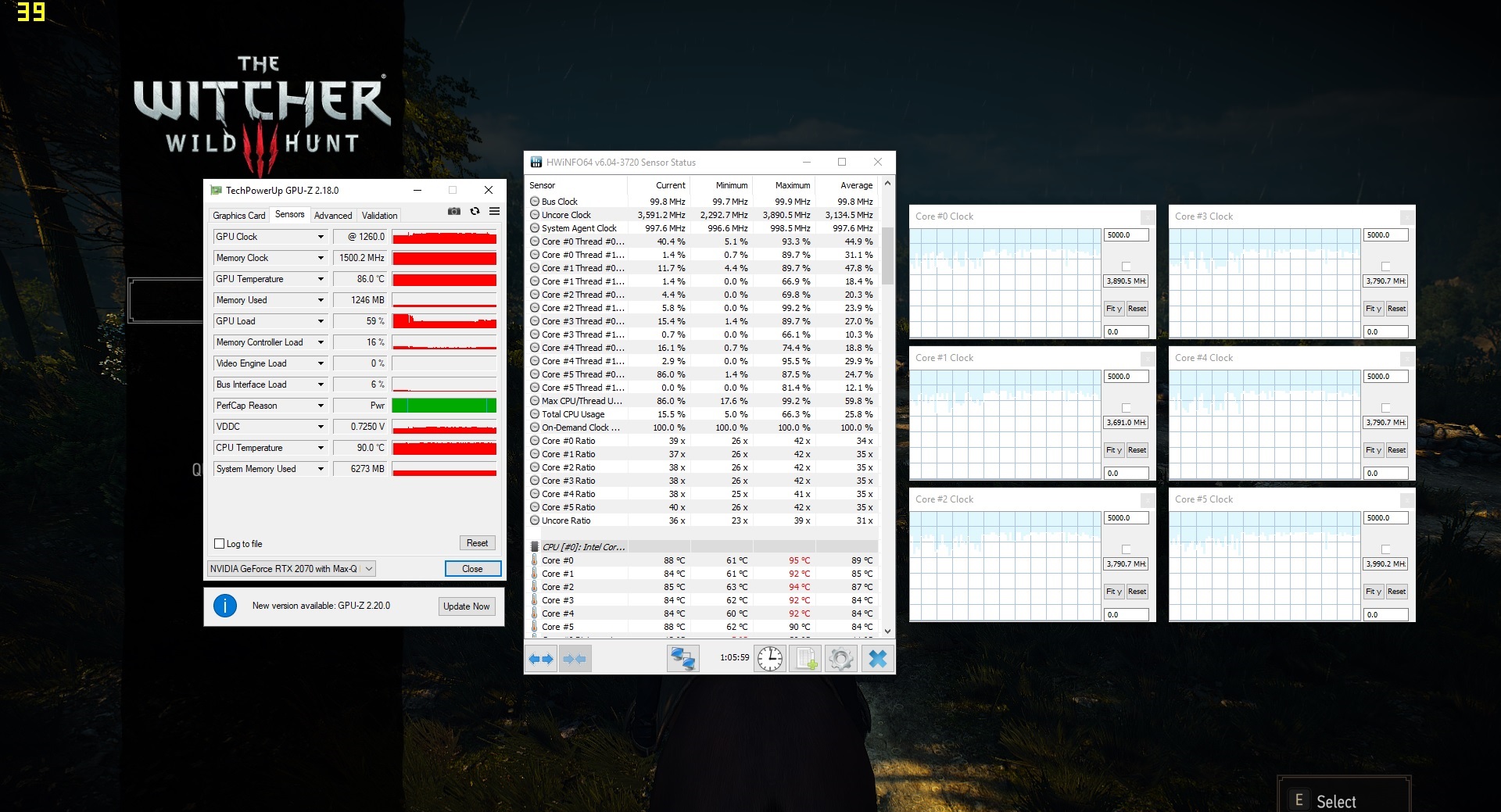Open HWiNFO sensor settings gear icon
This screenshot has width=1501, height=812.
[841, 659]
